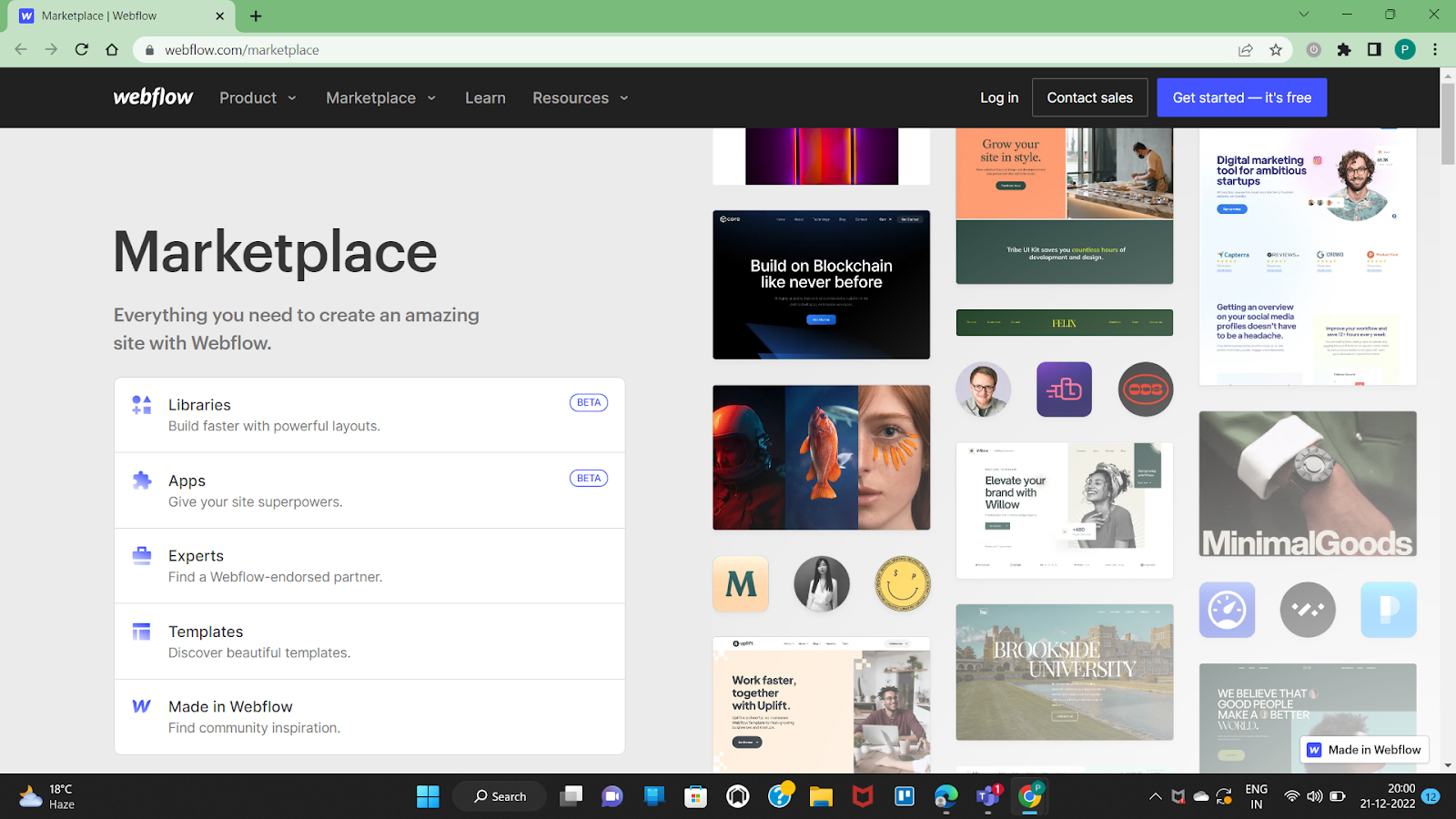Viewport: 1456px width, 819px height.
Task: Select the Marketplace | Webflow tab
Action: pos(123,16)
